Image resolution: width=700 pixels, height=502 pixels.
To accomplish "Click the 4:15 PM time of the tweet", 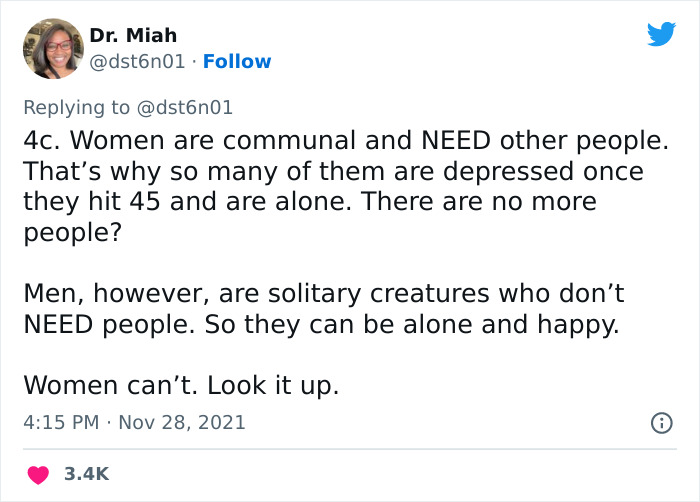I will point(60,423).
